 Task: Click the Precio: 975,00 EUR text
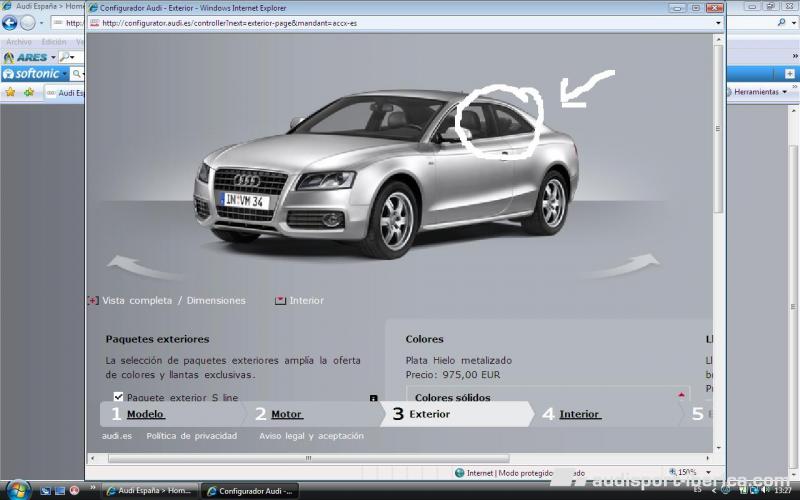453,374
